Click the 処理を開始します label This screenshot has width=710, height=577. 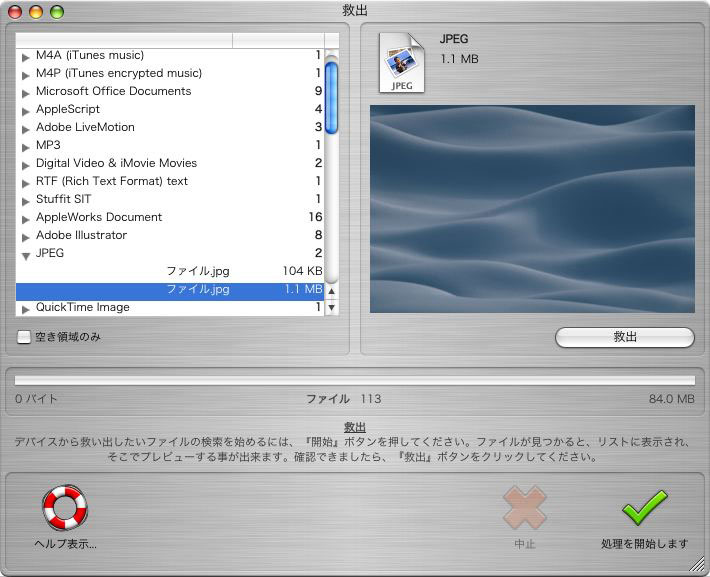pos(644,543)
